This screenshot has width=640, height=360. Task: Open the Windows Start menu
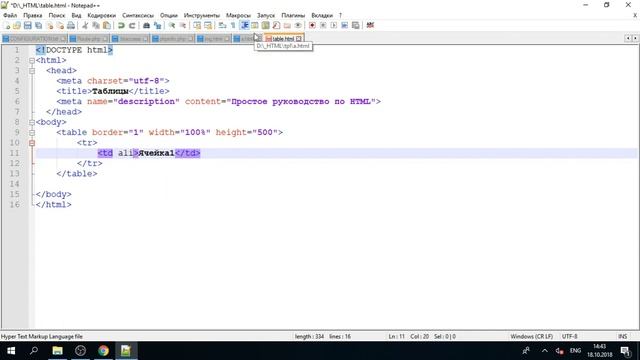11,351
